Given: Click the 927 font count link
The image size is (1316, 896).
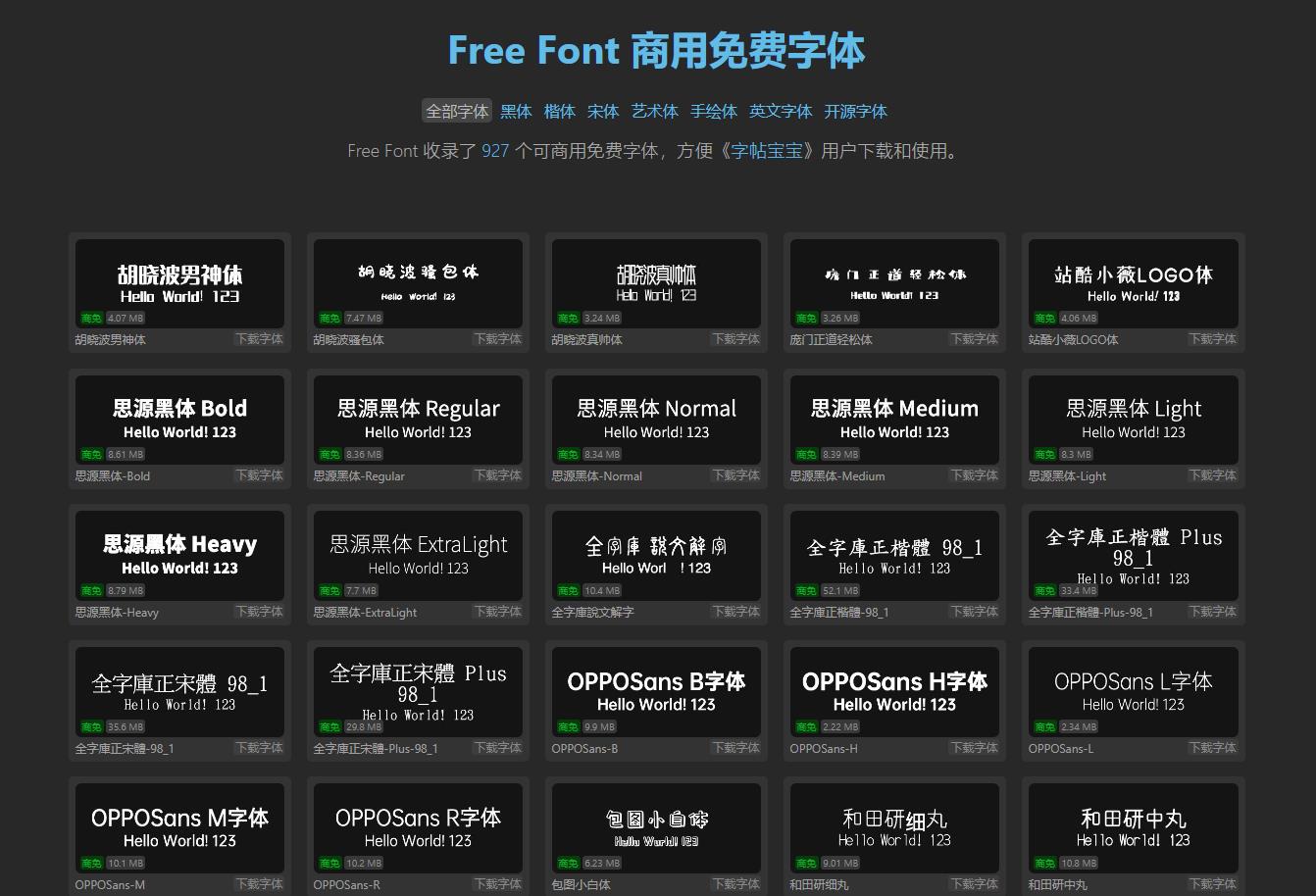Looking at the screenshot, I should [x=495, y=150].
